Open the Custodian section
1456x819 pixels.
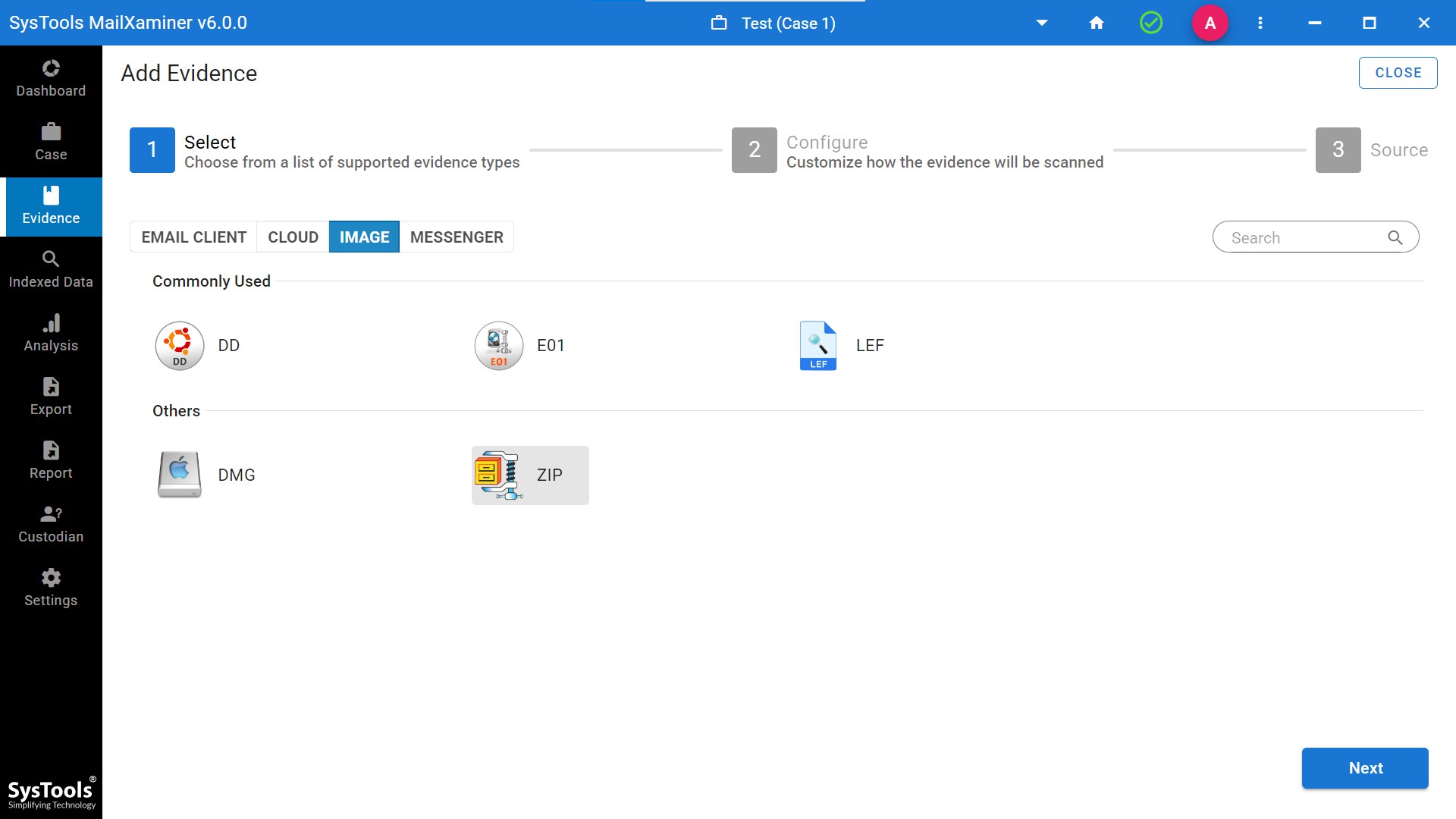(x=51, y=523)
